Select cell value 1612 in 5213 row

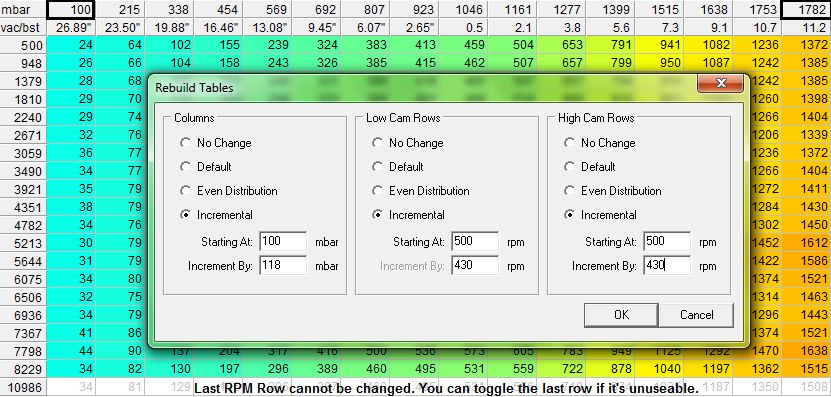click(806, 243)
